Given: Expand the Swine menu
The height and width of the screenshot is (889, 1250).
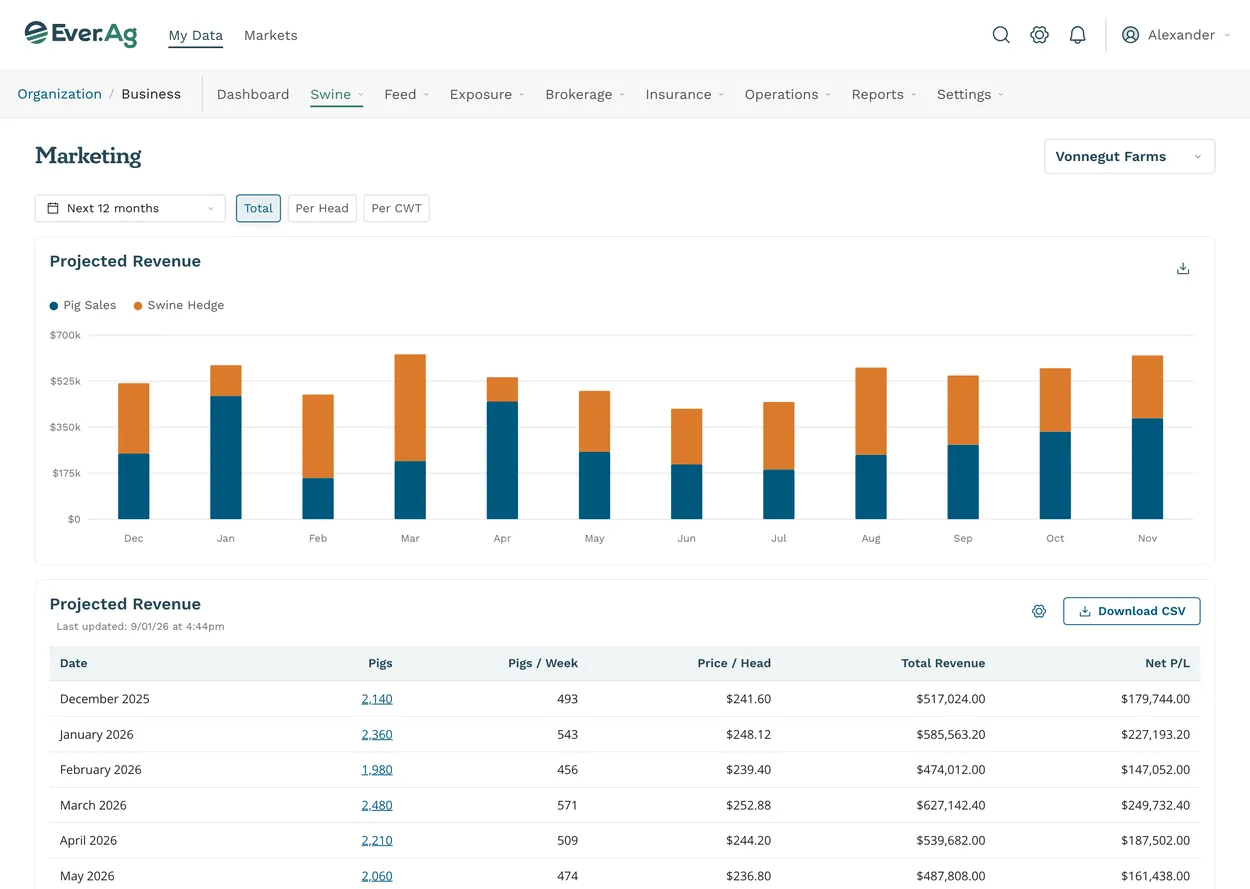Looking at the screenshot, I should [x=337, y=94].
